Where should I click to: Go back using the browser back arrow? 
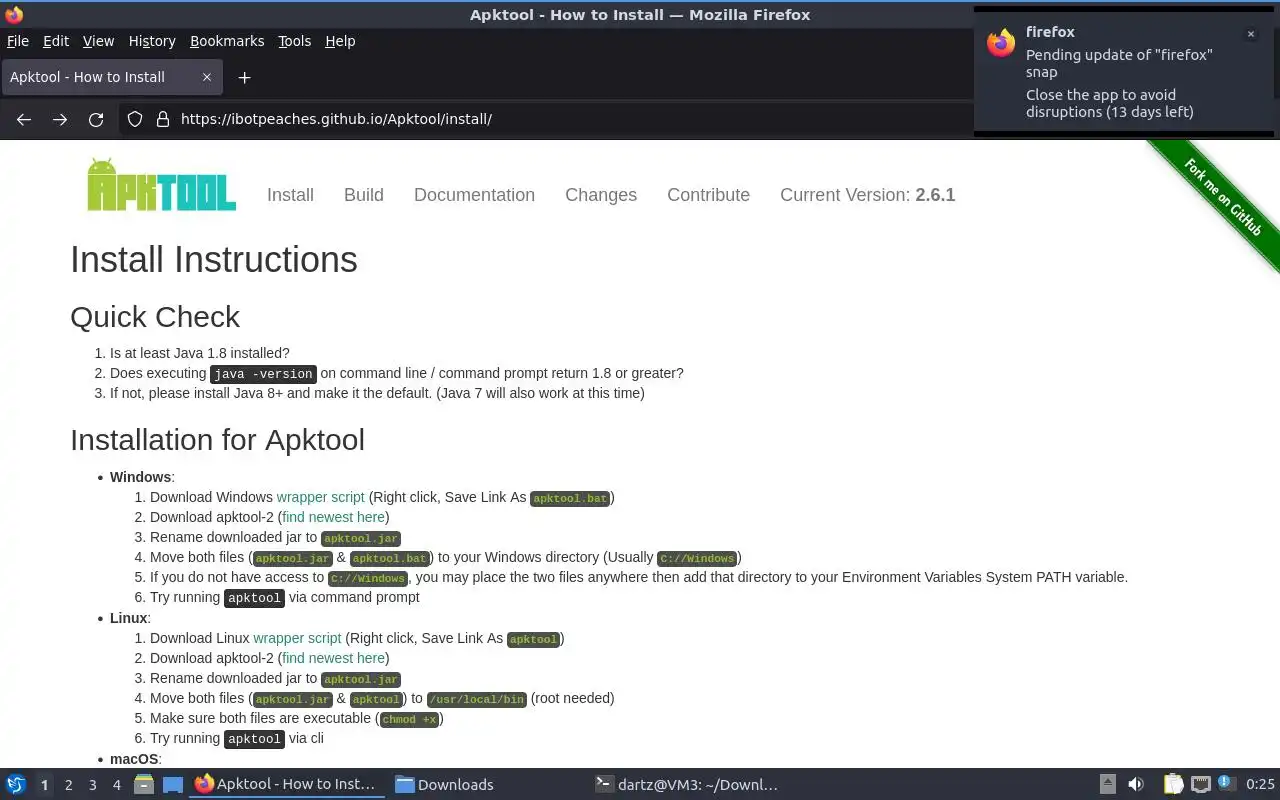click(24, 119)
